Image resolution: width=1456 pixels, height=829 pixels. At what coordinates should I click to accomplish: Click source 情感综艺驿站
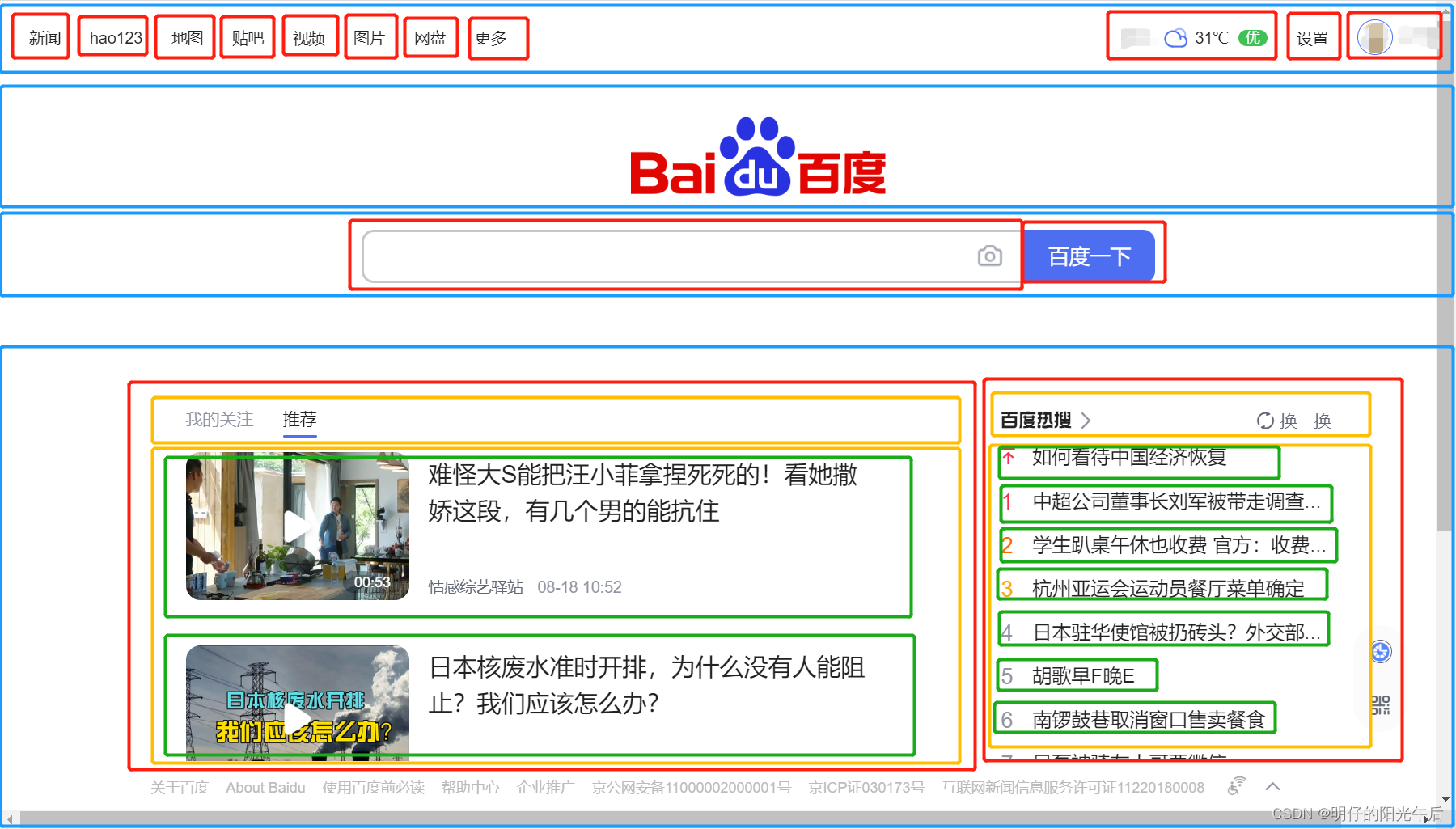(x=476, y=587)
